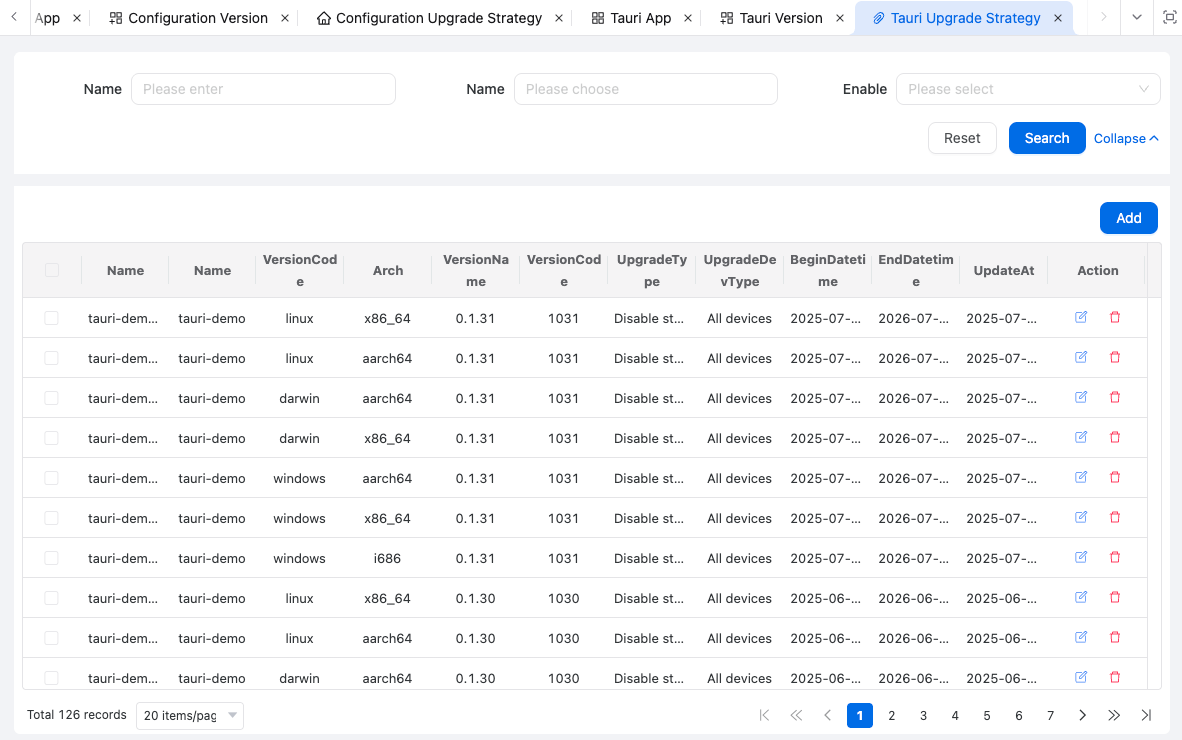The width and height of the screenshot is (1182, 740).
Task: Toggle fullscreen icon in tab bar
Action: point(1169,18)
